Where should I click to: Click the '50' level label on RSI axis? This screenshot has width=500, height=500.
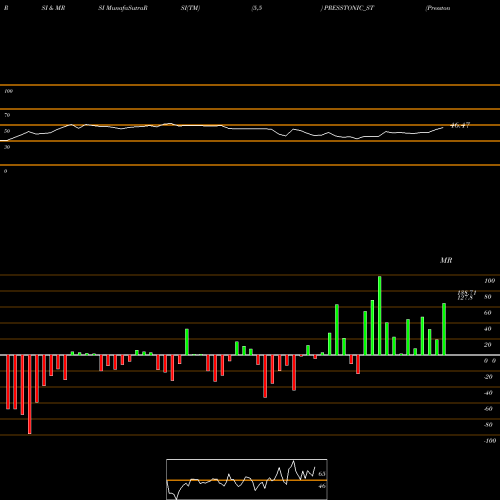[7, 131]
